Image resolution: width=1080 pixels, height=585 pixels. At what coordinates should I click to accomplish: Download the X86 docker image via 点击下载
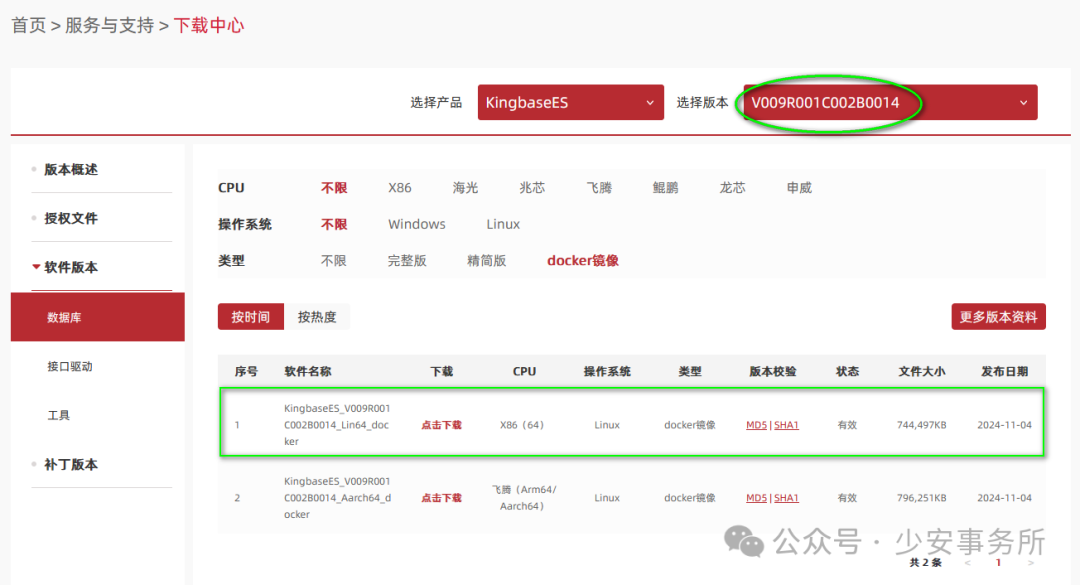441,424
